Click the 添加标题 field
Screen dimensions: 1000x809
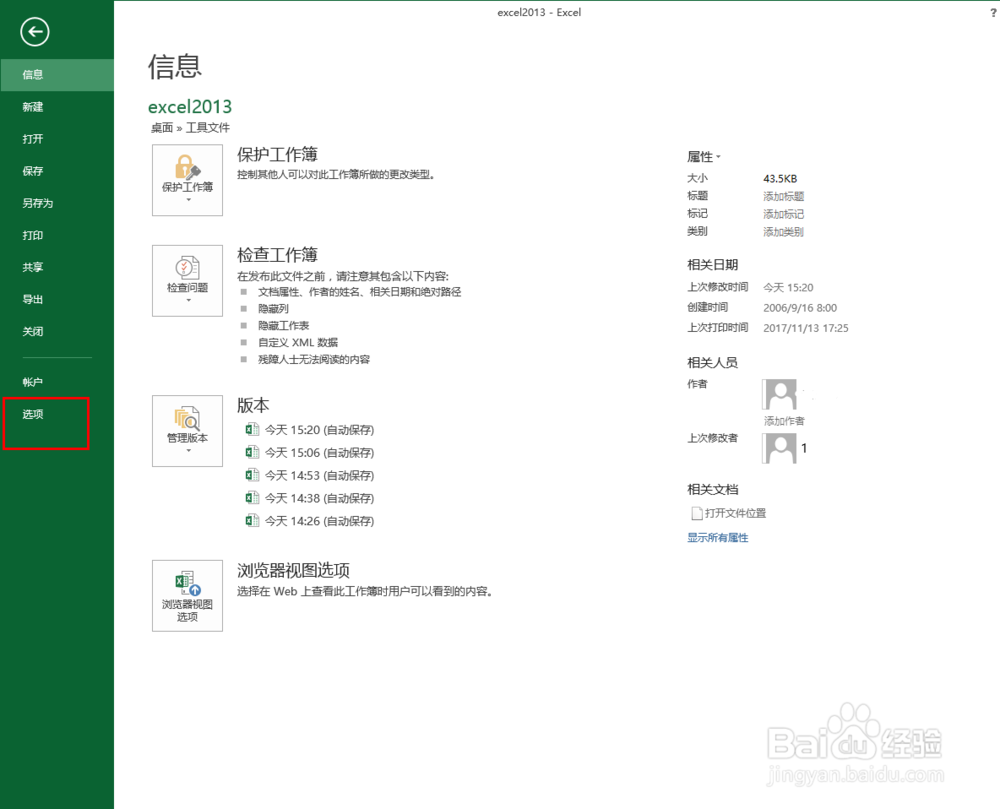point(784,196)
